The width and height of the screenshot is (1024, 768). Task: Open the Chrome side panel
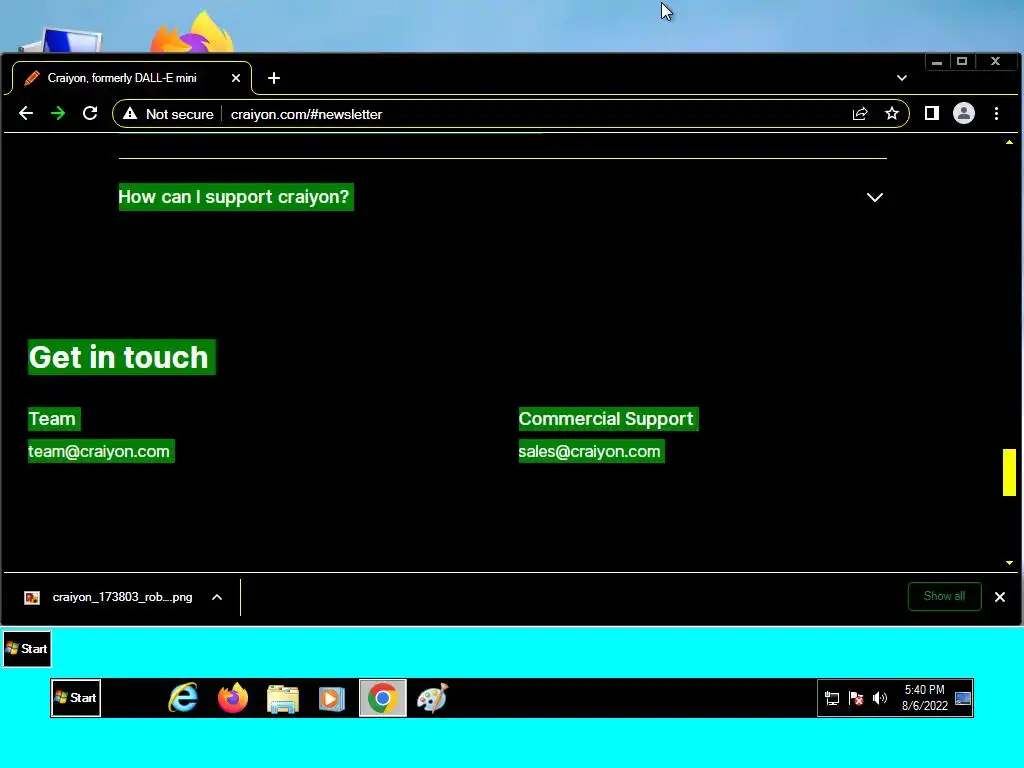coord(931,114)
